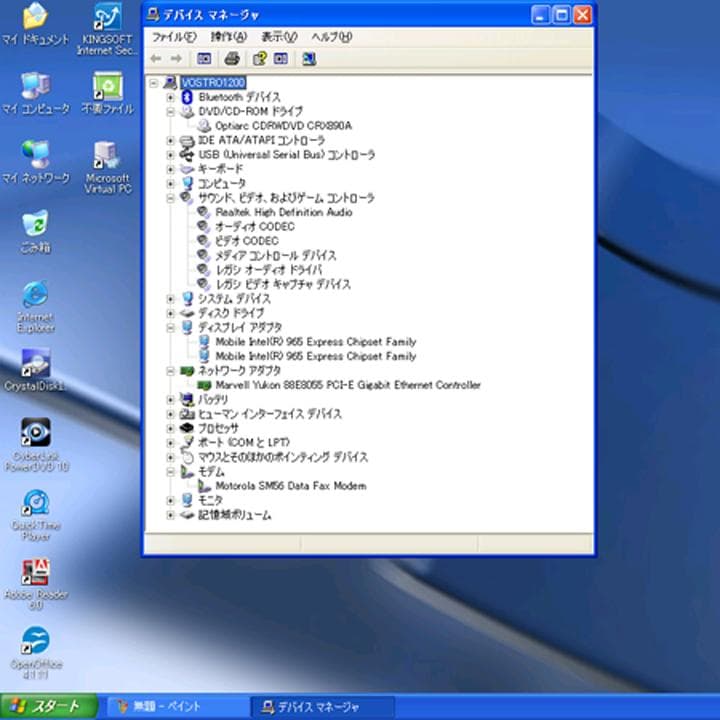720x720 pixels.
Task: Collapse the ディスプレイ アダプタ node
Action: (170, 328)
